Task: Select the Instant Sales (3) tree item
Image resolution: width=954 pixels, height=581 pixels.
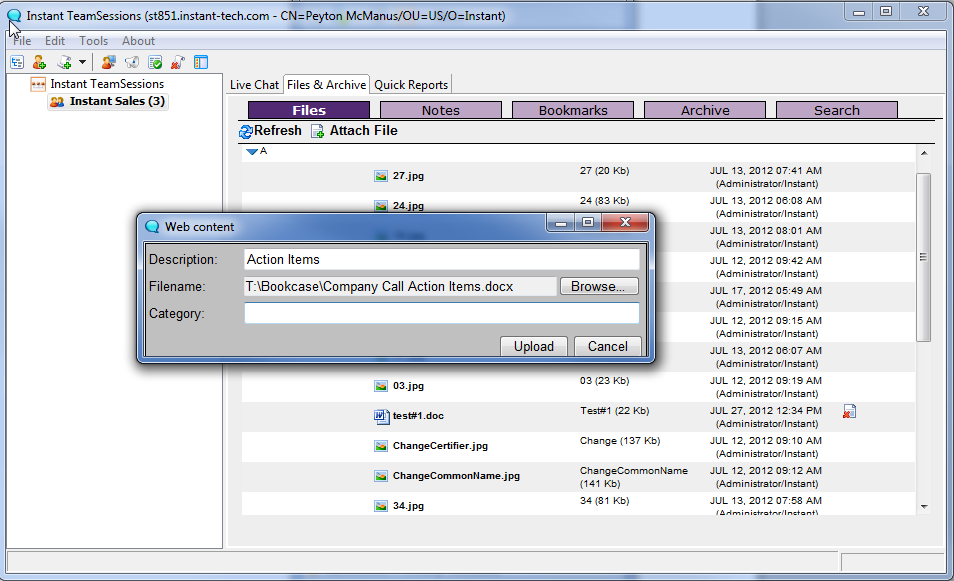Action: pyautogui.click(x=117, y=102)
